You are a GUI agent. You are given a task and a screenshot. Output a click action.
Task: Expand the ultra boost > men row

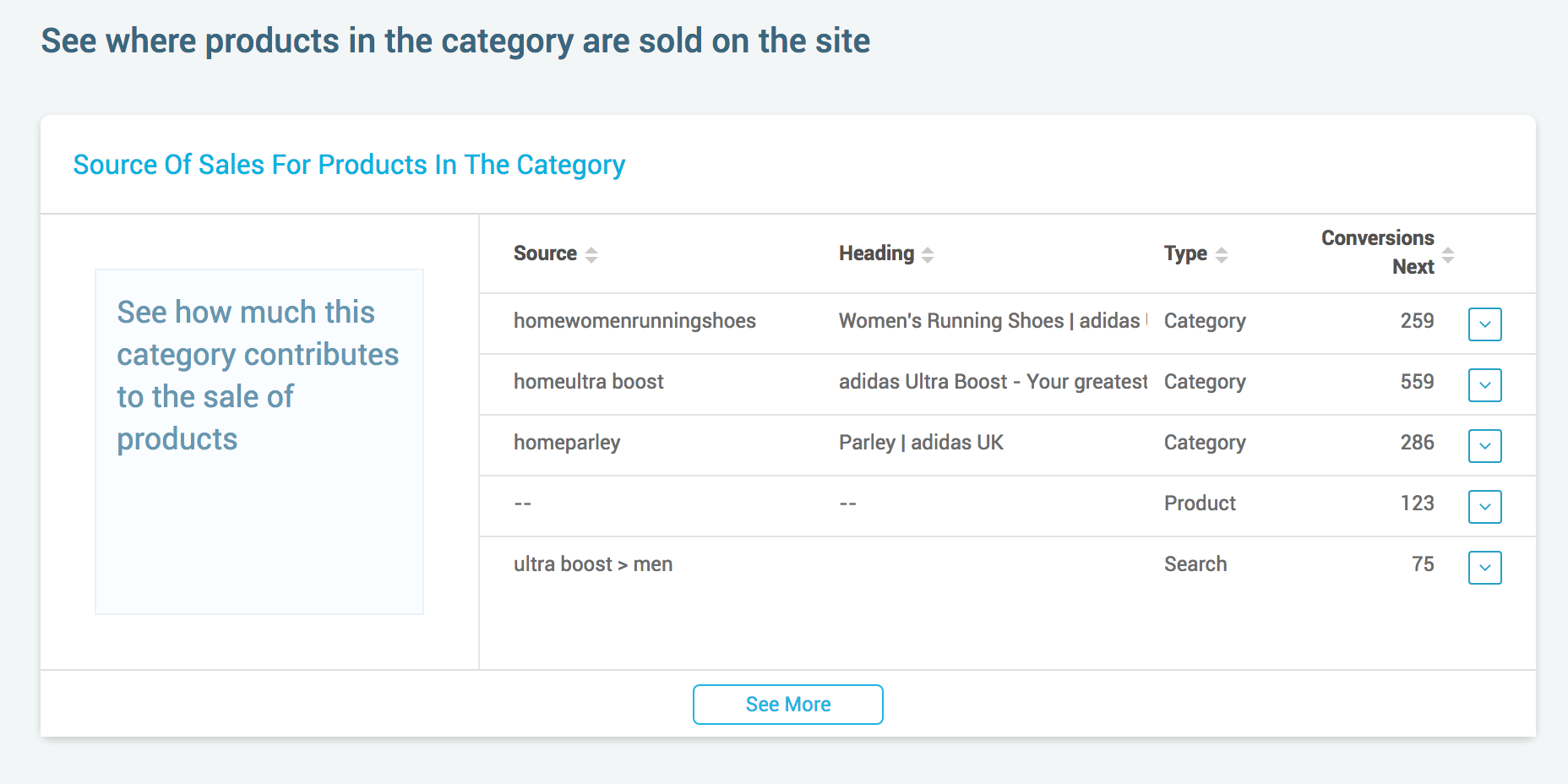[1484, 568]
